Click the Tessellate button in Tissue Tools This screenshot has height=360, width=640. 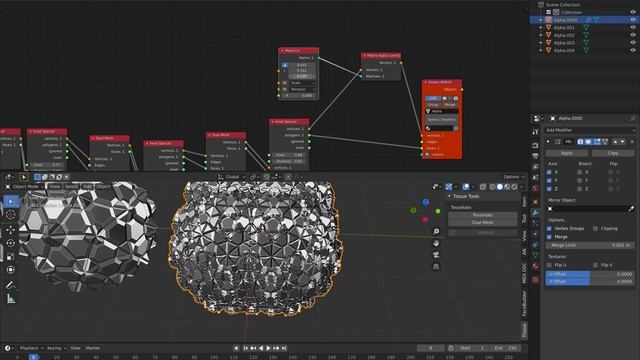(482, 215)
